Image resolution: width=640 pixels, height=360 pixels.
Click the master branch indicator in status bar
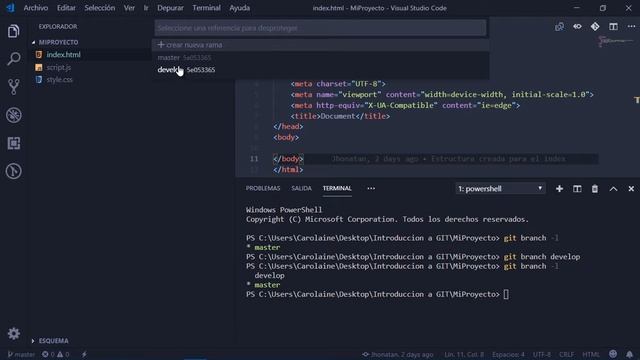(21, 354)
